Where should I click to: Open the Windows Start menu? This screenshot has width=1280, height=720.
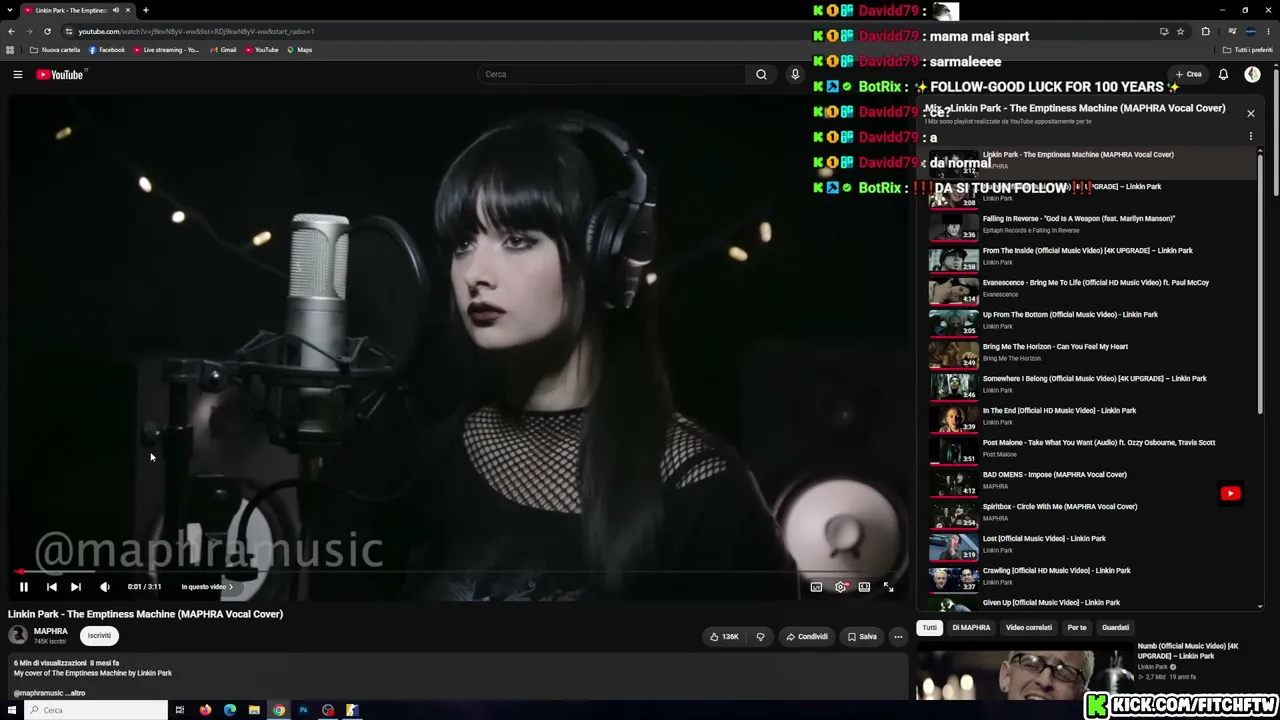click(x=12, y=710)
